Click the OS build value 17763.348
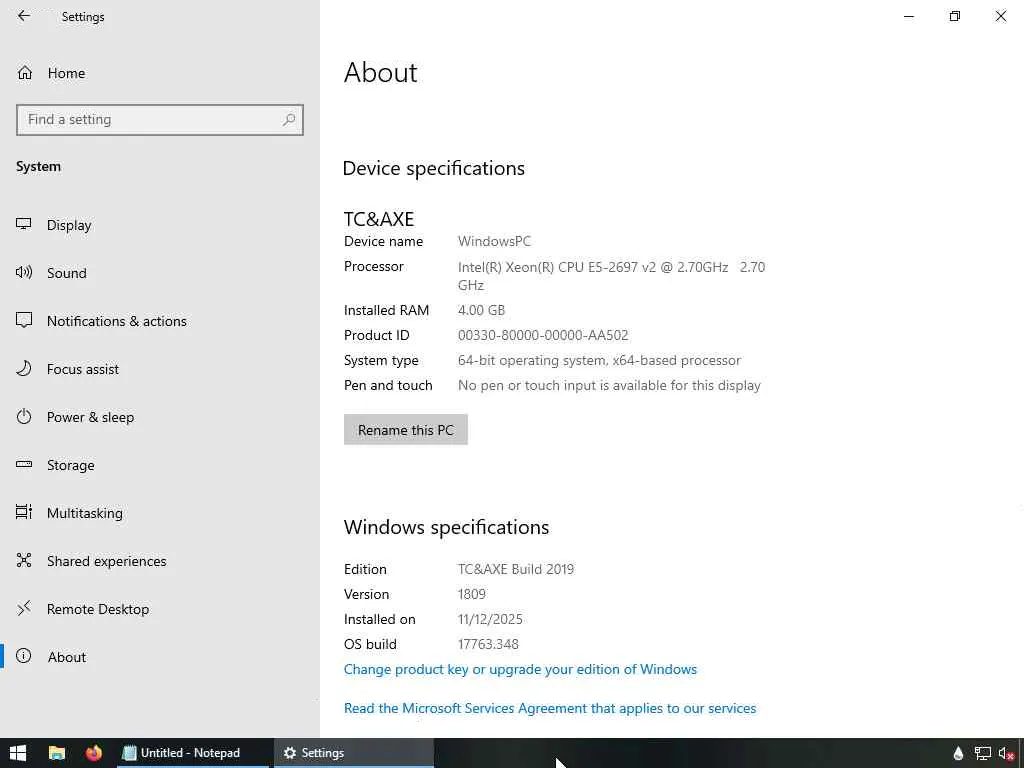The width and height of the screenshot is (1024, 768). point(488,645)
